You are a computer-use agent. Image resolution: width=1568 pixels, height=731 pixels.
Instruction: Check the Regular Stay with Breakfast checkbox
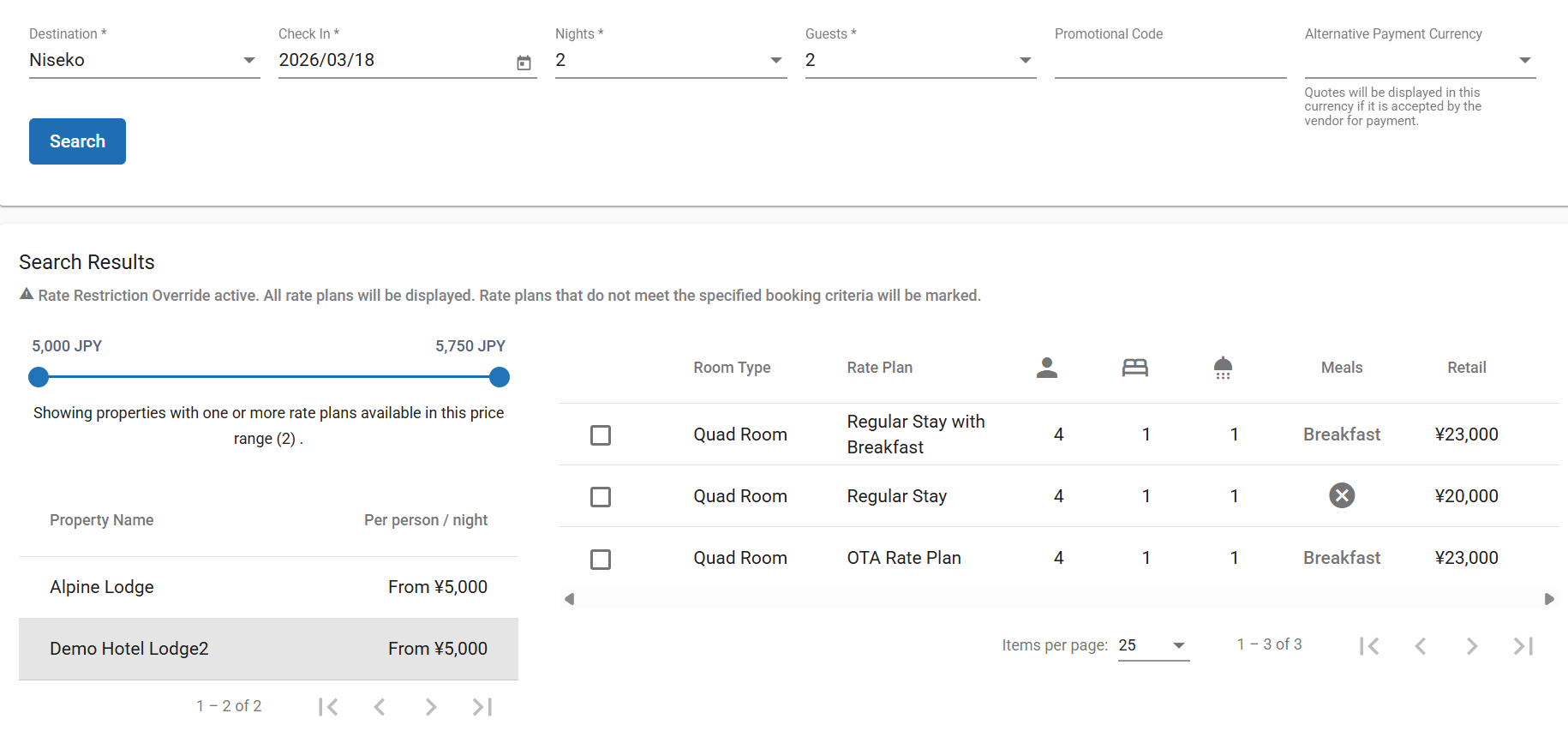point(601,435)
